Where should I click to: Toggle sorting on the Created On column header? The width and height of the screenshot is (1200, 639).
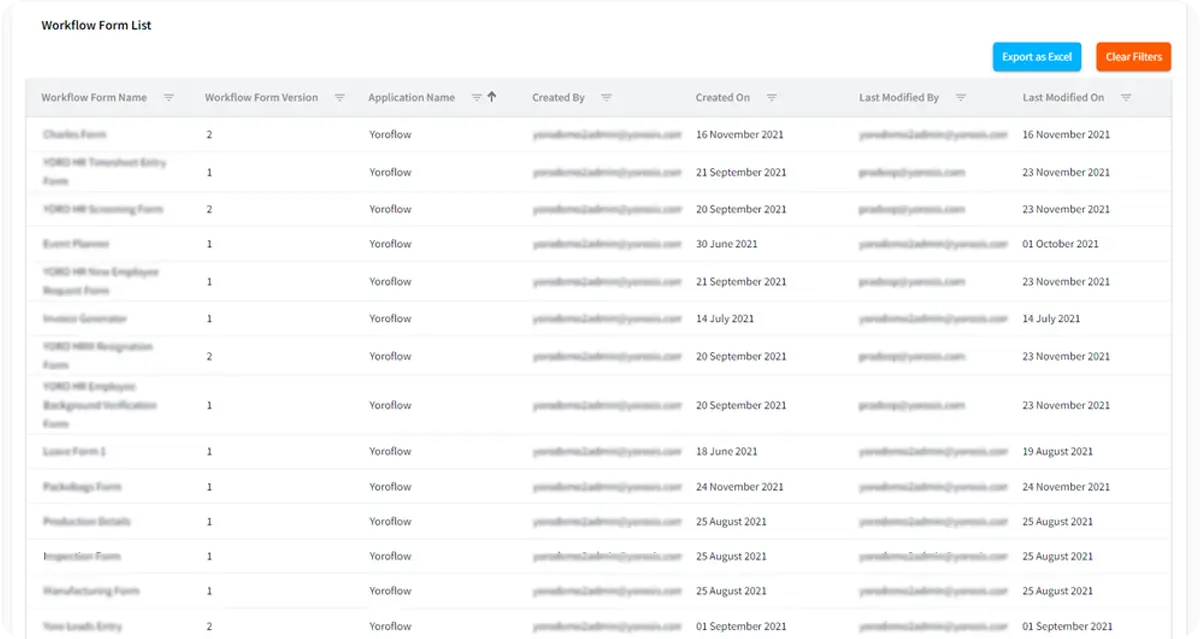(722, 97)
